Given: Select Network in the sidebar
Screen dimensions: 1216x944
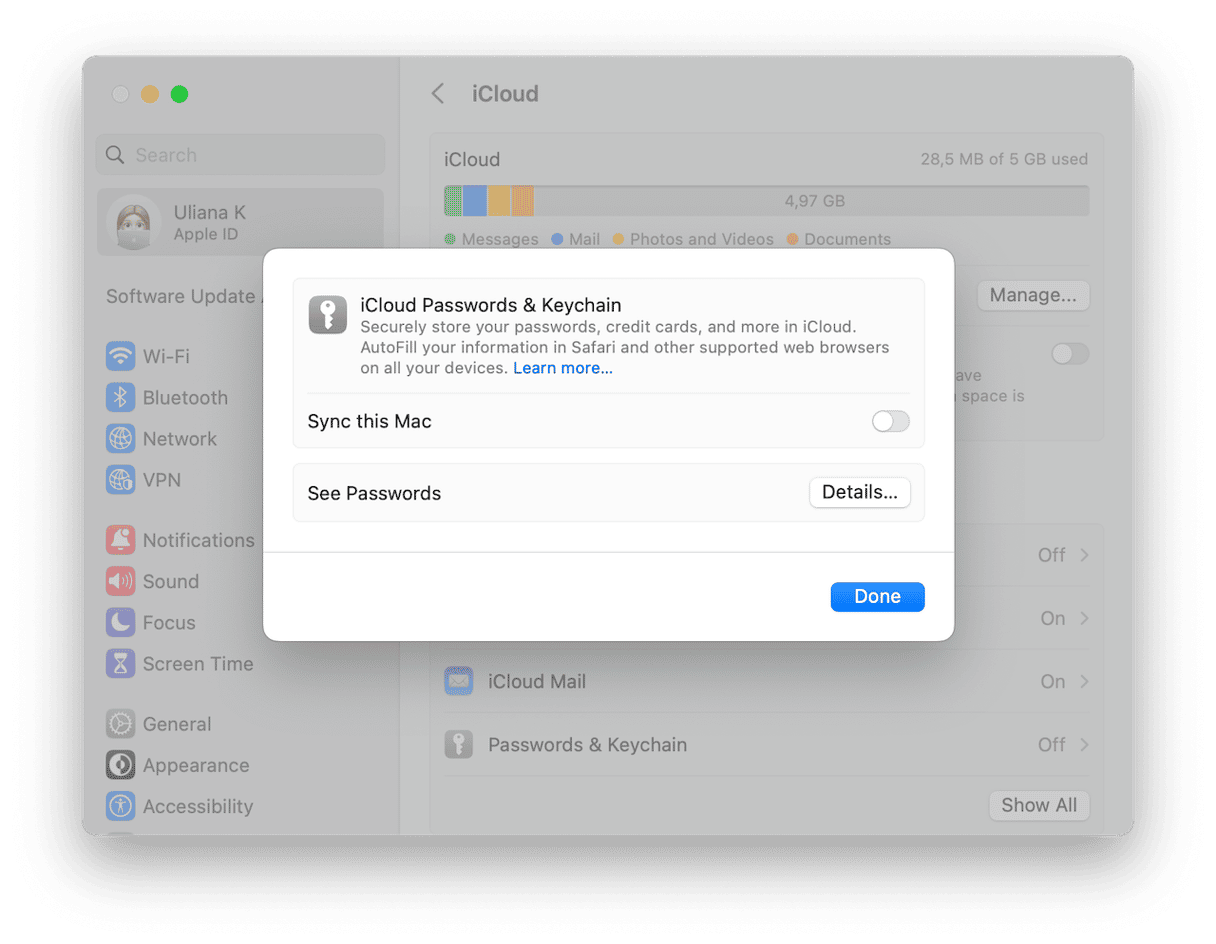Looking at the screenshot, I should click(179, 438).
